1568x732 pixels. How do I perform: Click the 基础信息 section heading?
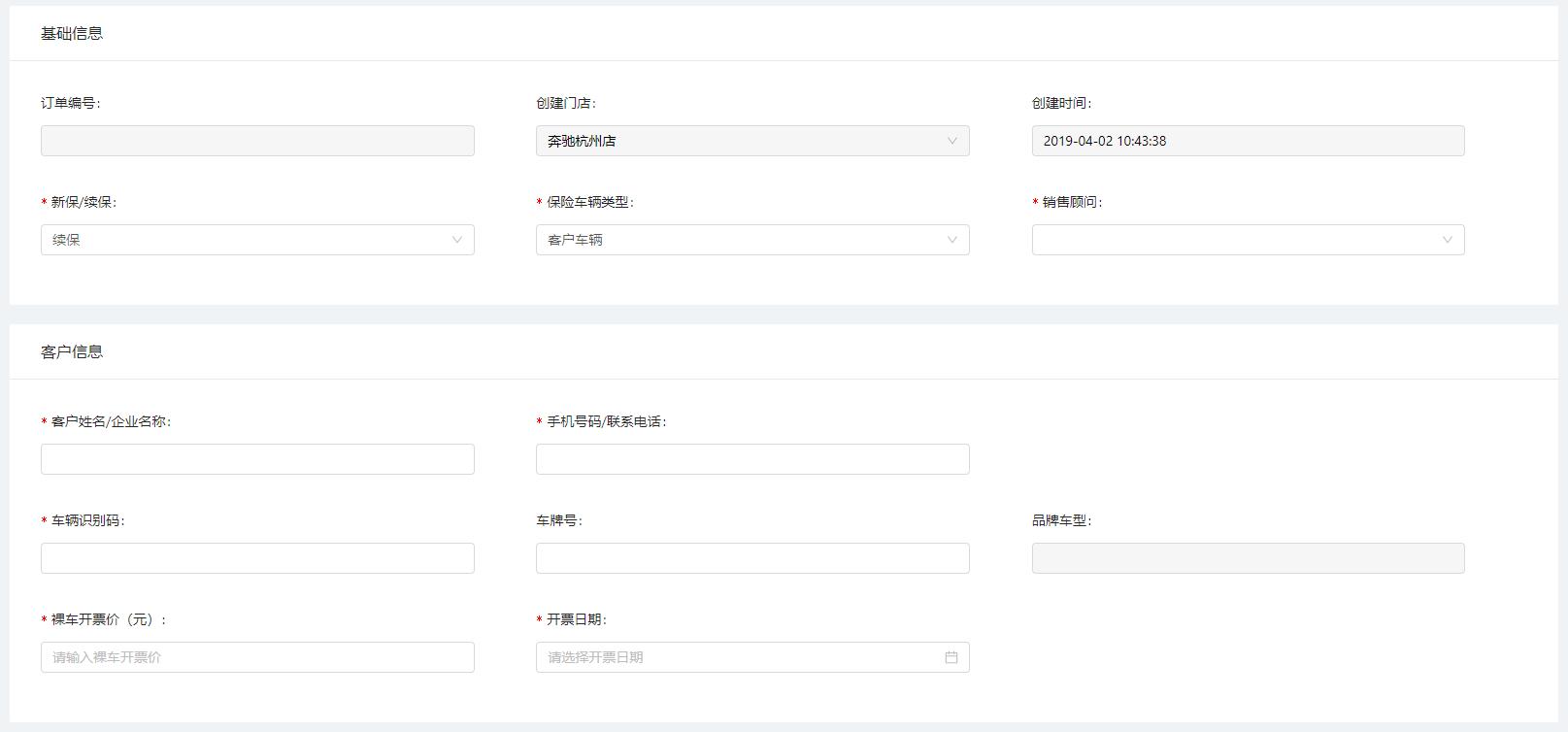pos(72,33)
